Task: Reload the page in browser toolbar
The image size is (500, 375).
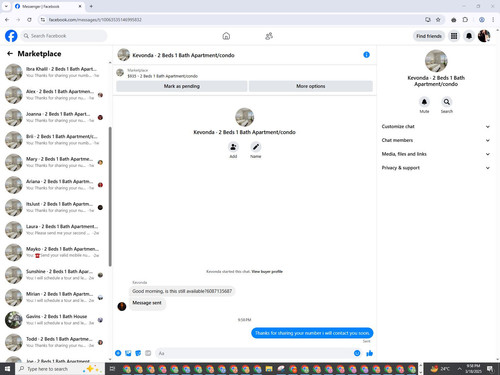Action: click(29, 20)
